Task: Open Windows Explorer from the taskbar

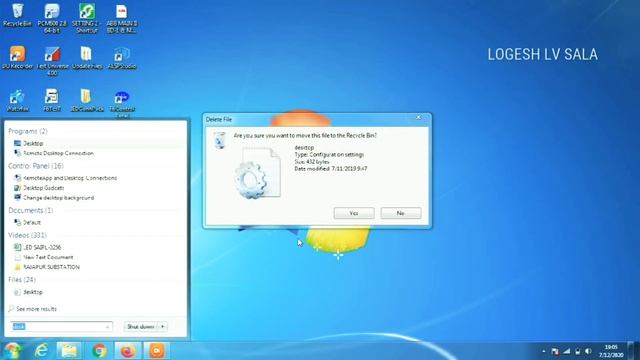Action: click(x=69, y=351)
